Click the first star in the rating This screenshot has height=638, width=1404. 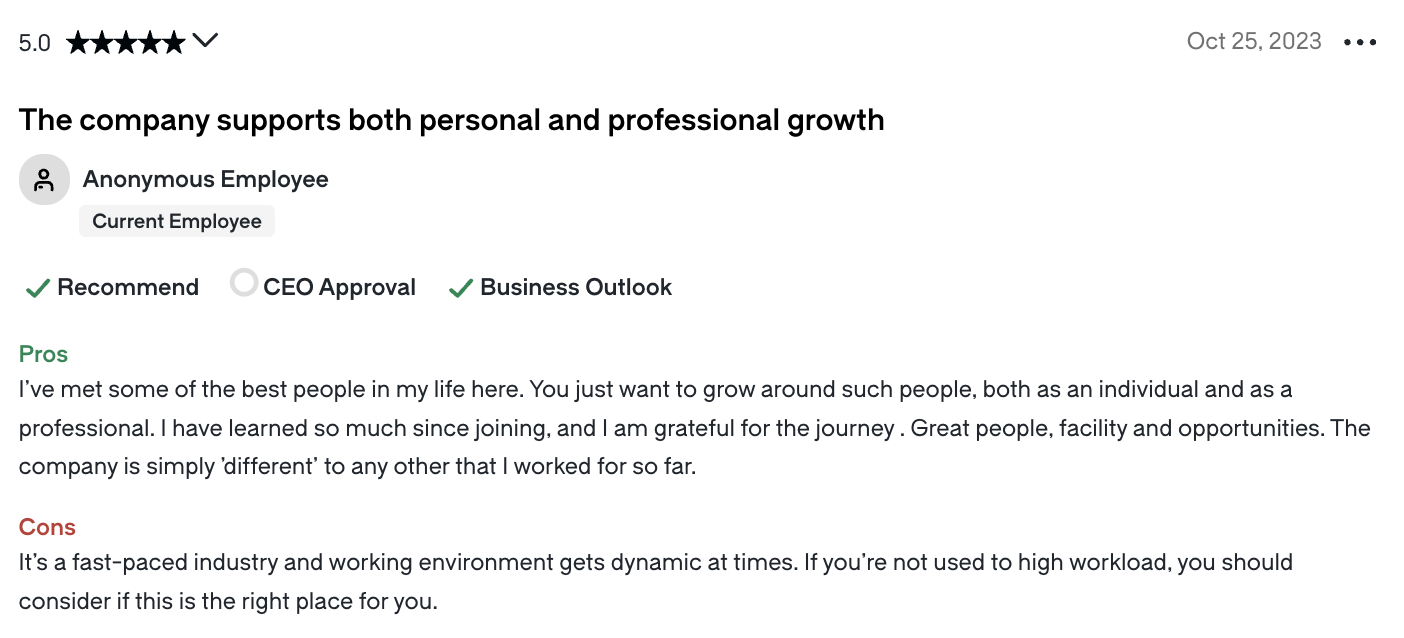(x=77, y=42)
